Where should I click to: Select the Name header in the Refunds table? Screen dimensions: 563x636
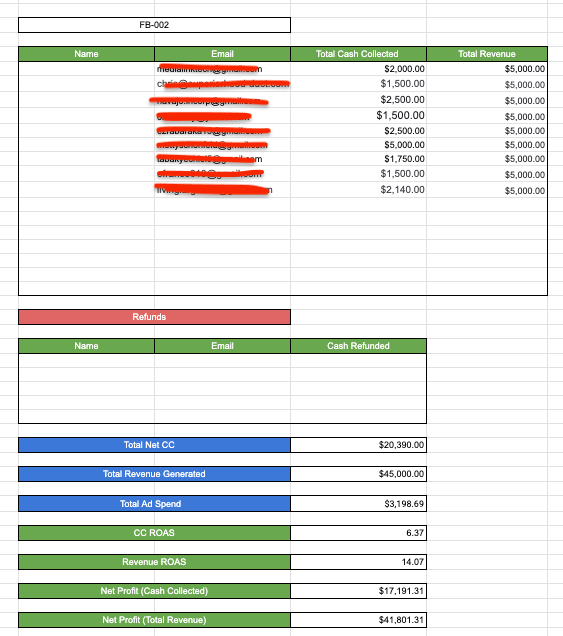coord(86,346)
